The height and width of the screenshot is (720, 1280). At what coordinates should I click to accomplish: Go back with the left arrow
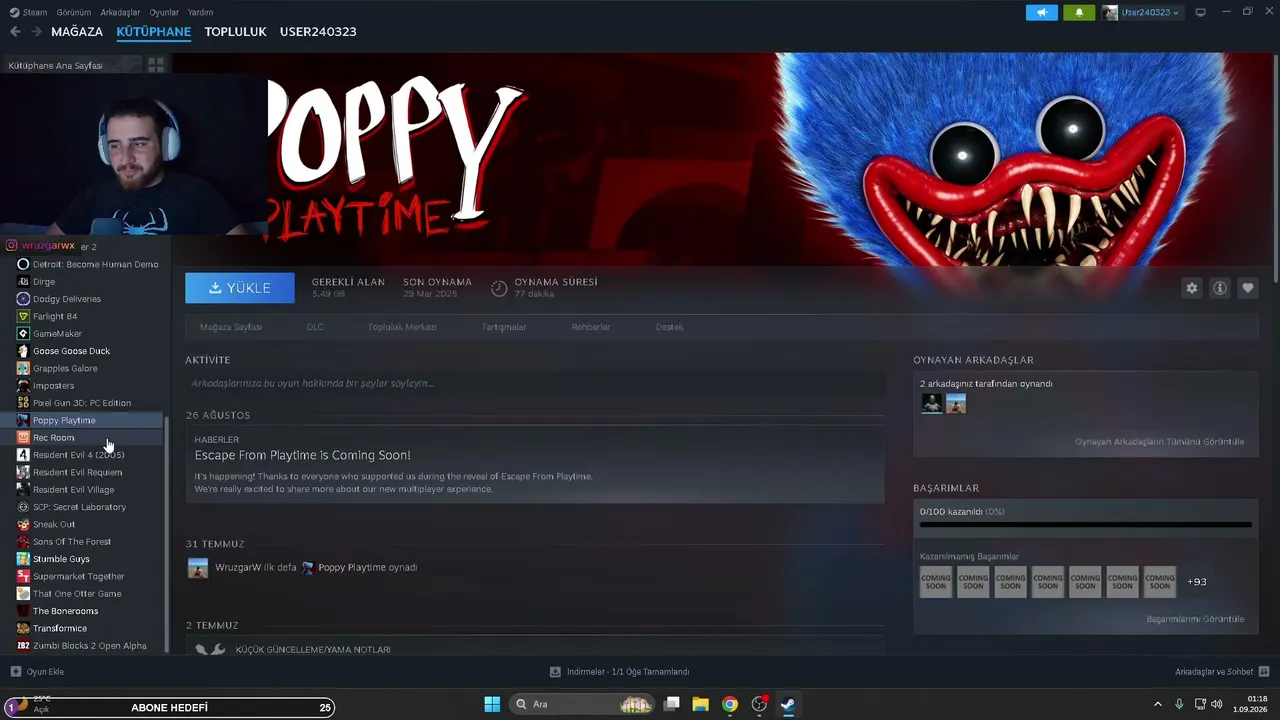click(x=15, y=32)
